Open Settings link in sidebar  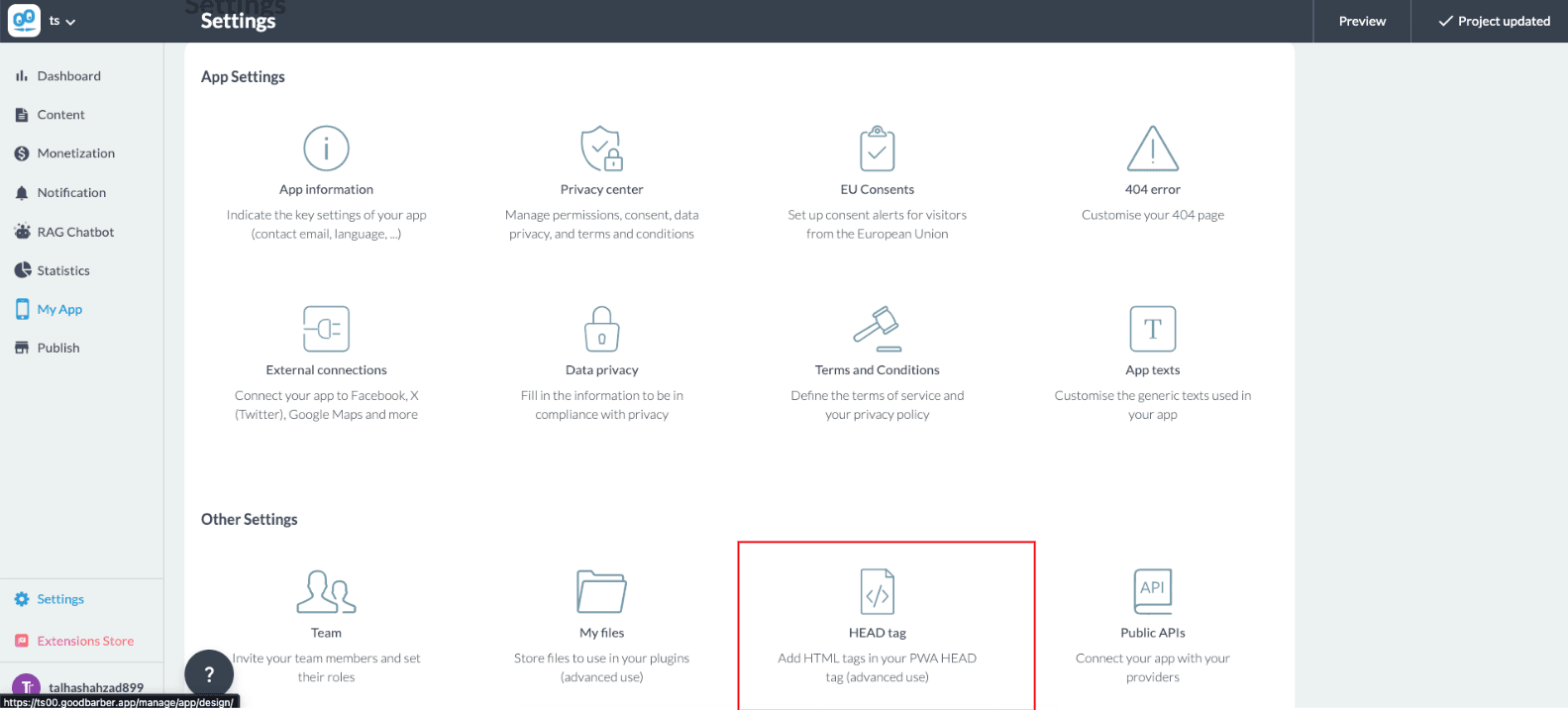(x=60, y=599)
